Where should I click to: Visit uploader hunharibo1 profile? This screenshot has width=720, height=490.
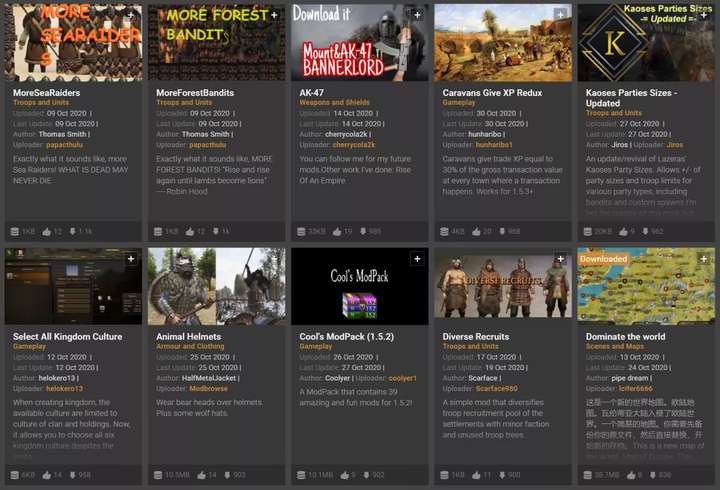(x=494, y=145)
